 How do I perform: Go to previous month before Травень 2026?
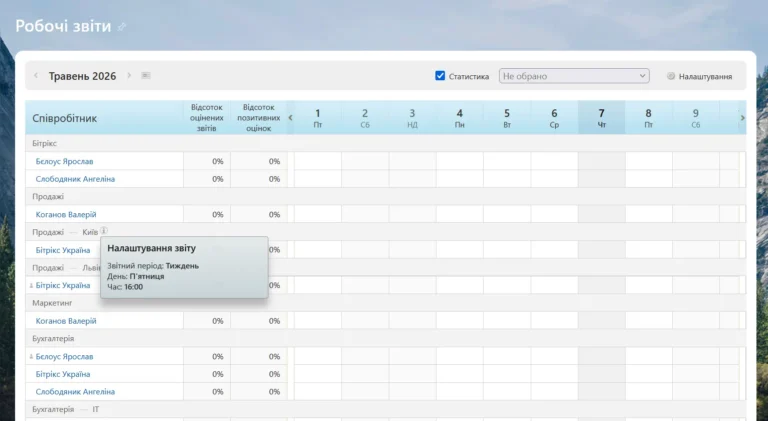click(36, 75)
